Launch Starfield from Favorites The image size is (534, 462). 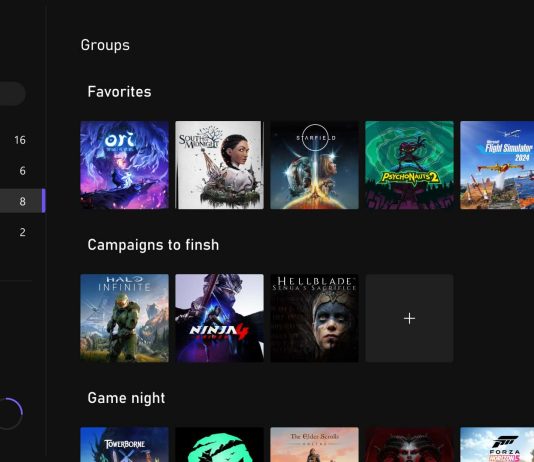pos(314,165)
